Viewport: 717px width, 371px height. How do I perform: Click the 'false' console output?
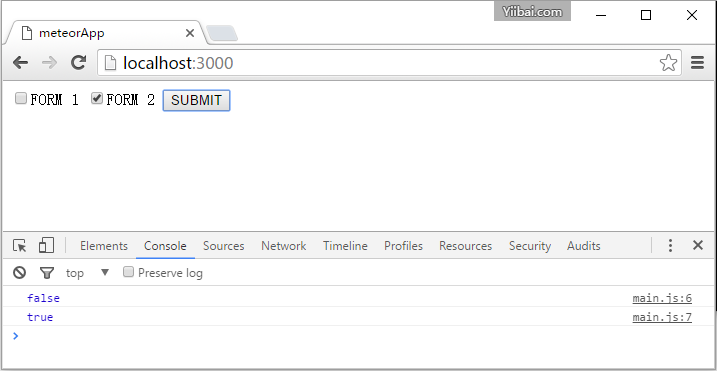point(43,298)
